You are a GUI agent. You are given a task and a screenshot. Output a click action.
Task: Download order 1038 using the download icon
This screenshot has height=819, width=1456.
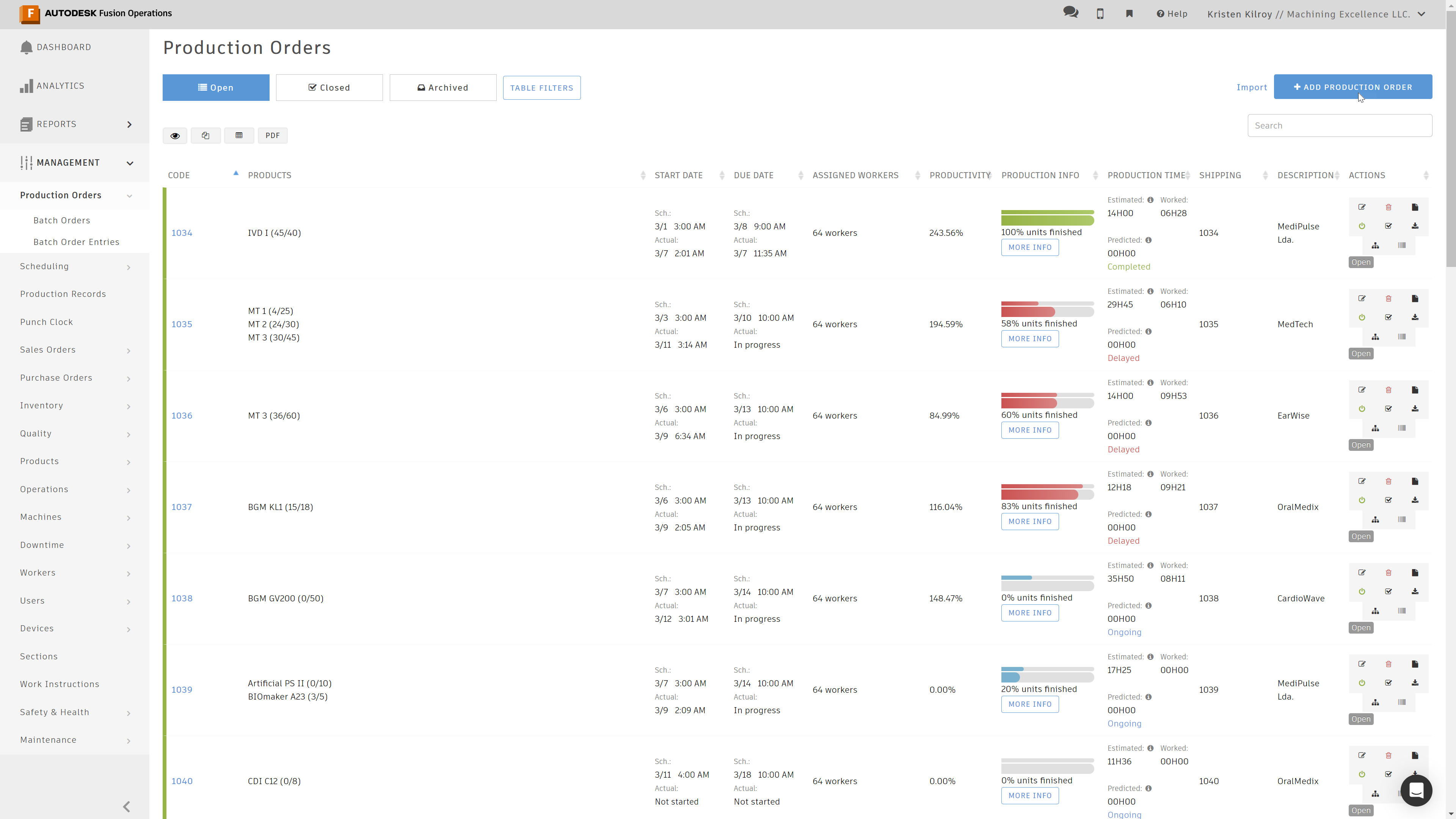click(x=1415, y=591)
